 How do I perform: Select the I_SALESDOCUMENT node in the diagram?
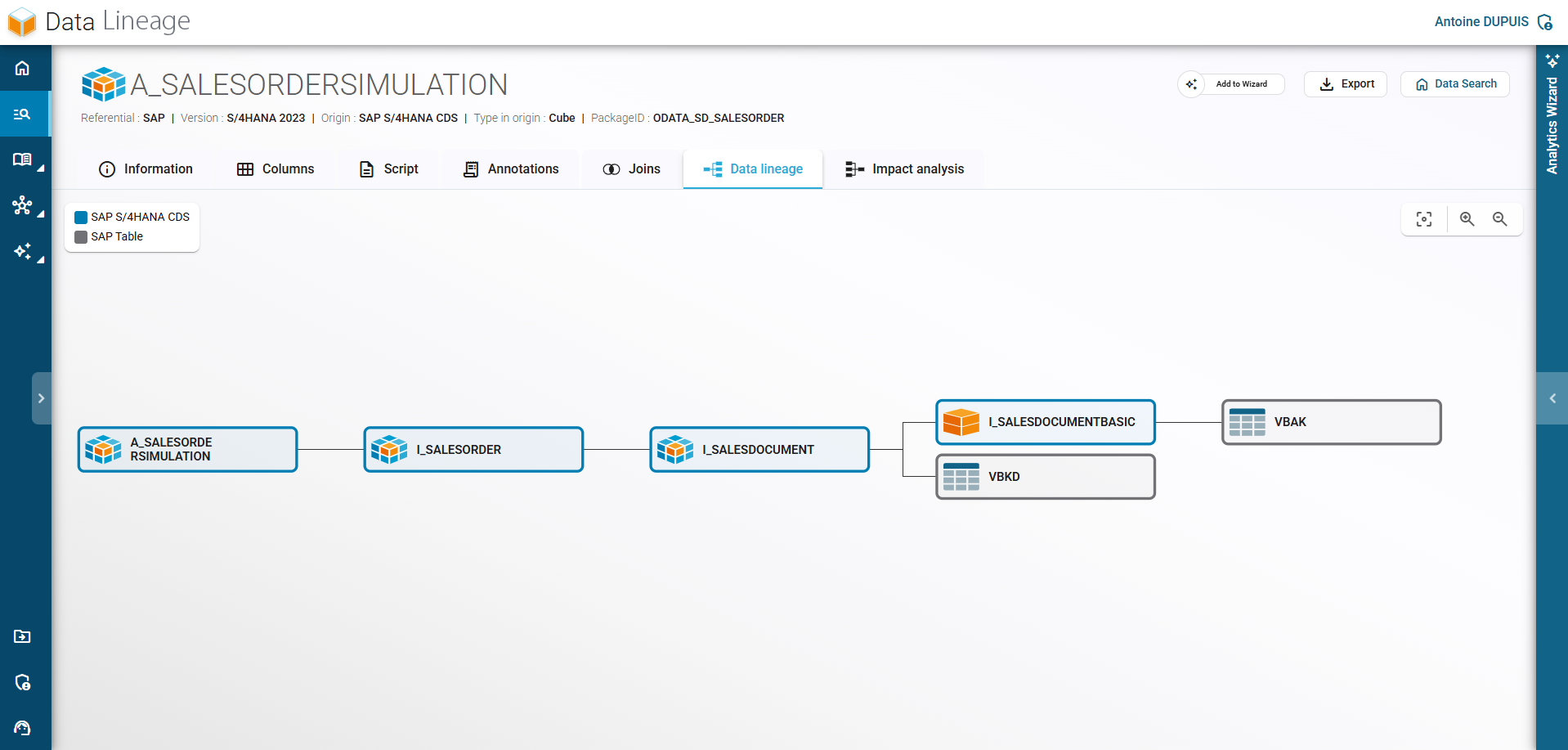[759, 449]
